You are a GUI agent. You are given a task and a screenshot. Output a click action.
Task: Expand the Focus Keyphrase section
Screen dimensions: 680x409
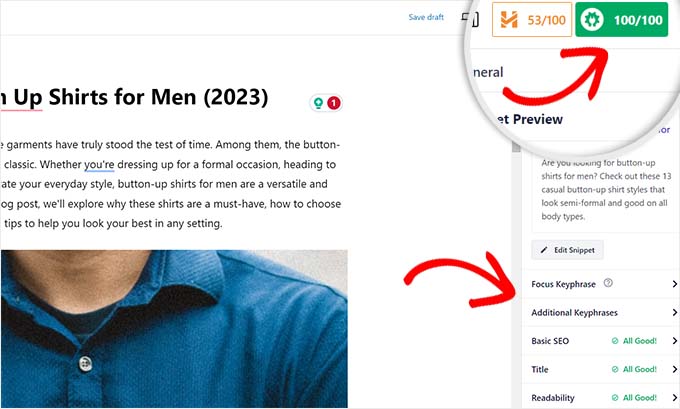click(x=674, y=284)
